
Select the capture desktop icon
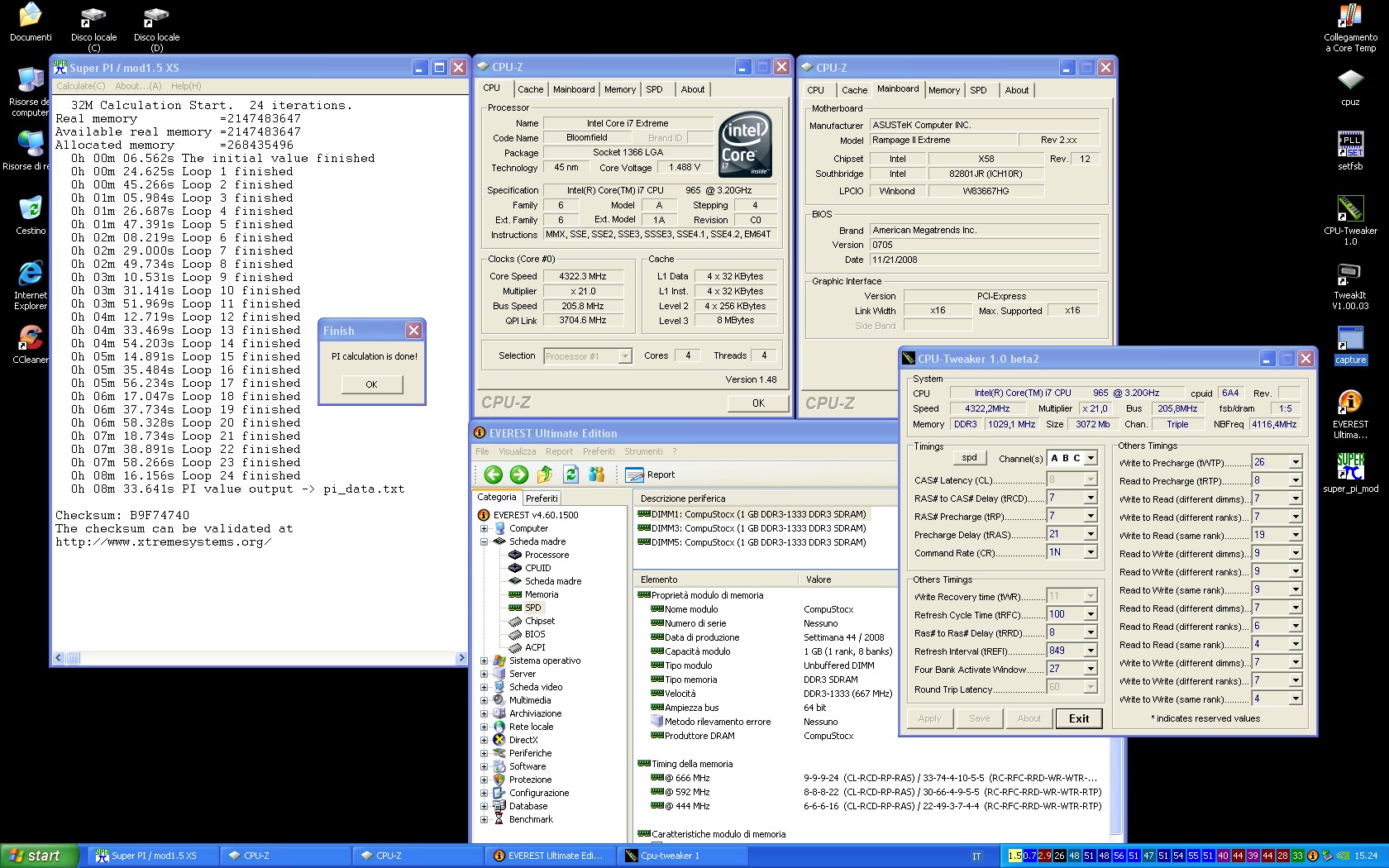[1350, 345]
